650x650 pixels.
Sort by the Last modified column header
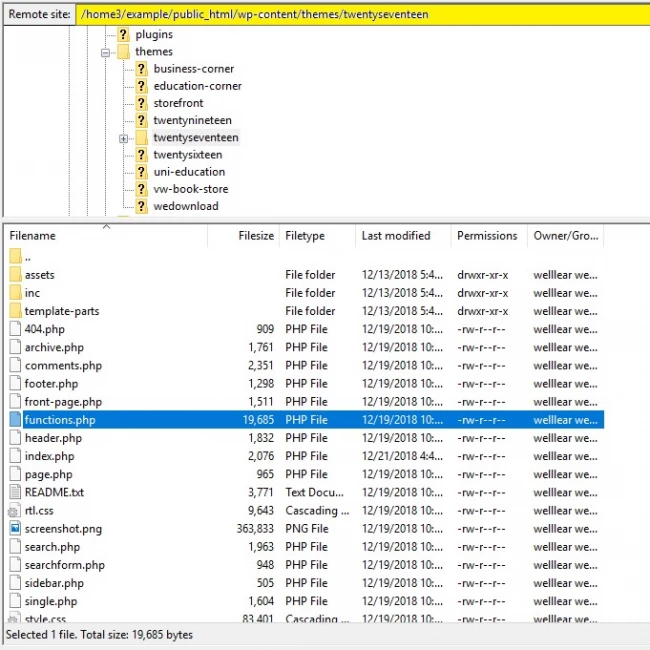403,236
